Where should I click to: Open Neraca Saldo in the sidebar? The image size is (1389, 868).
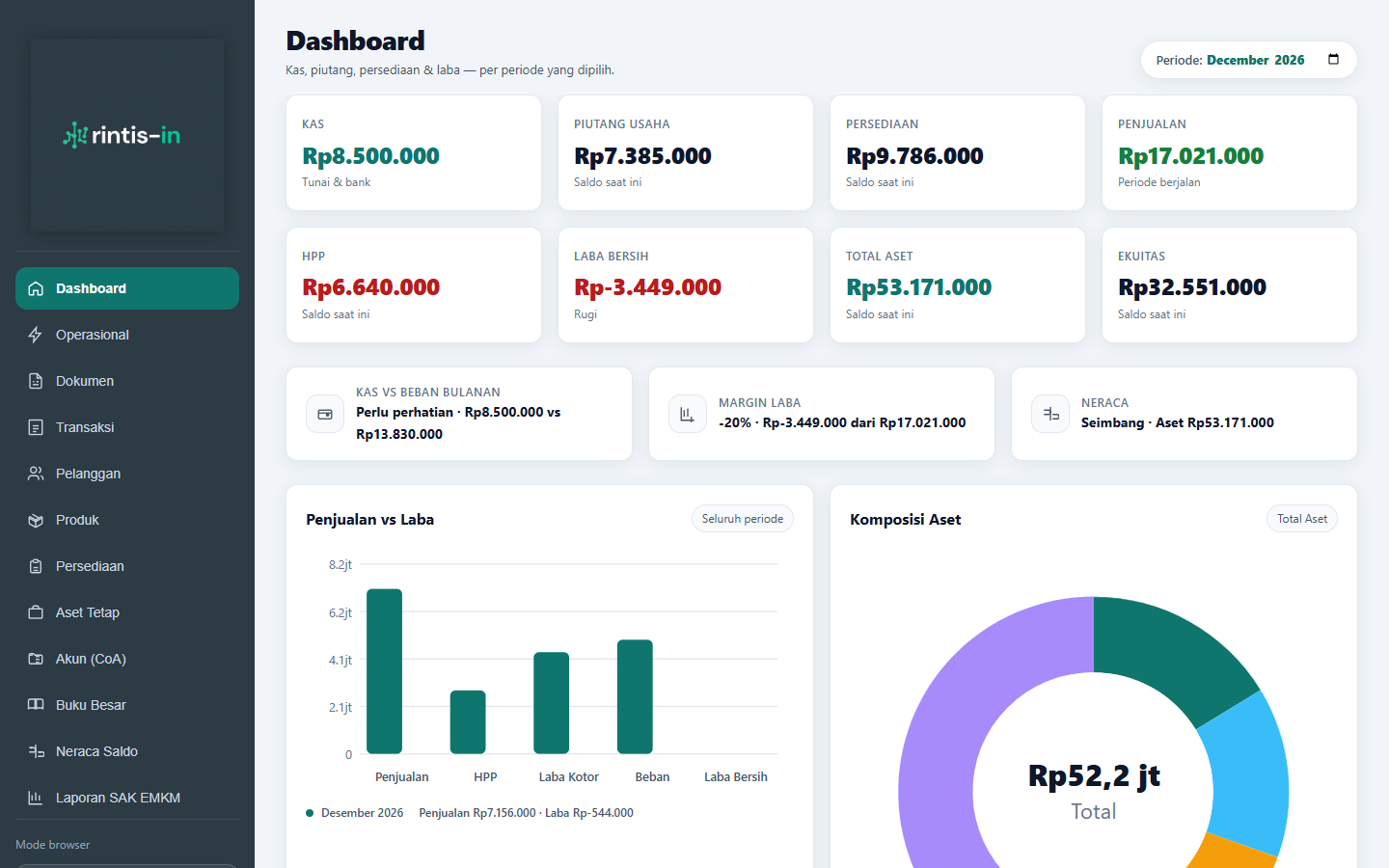pyautogui.click(x=127, y=751)
